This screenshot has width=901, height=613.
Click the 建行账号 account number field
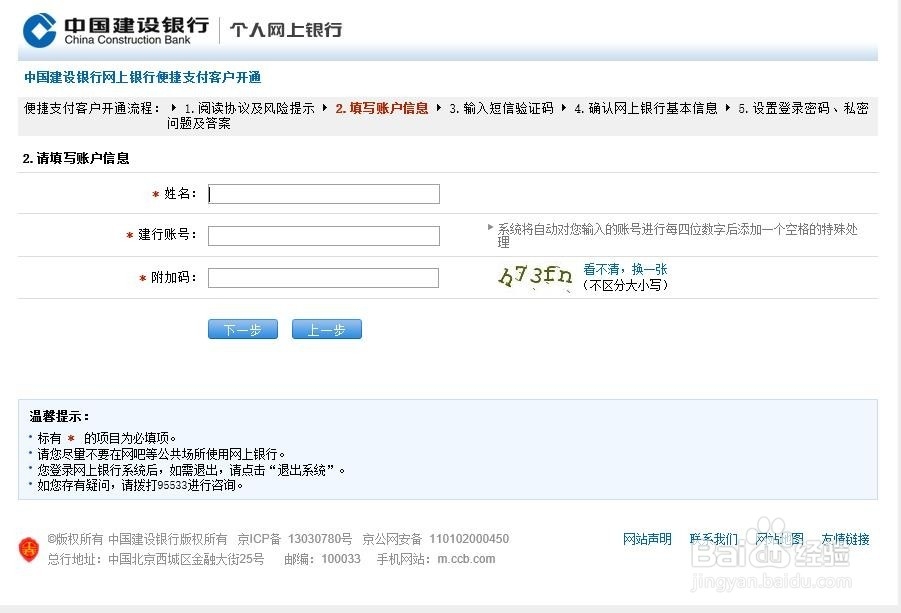click(324, 236)
